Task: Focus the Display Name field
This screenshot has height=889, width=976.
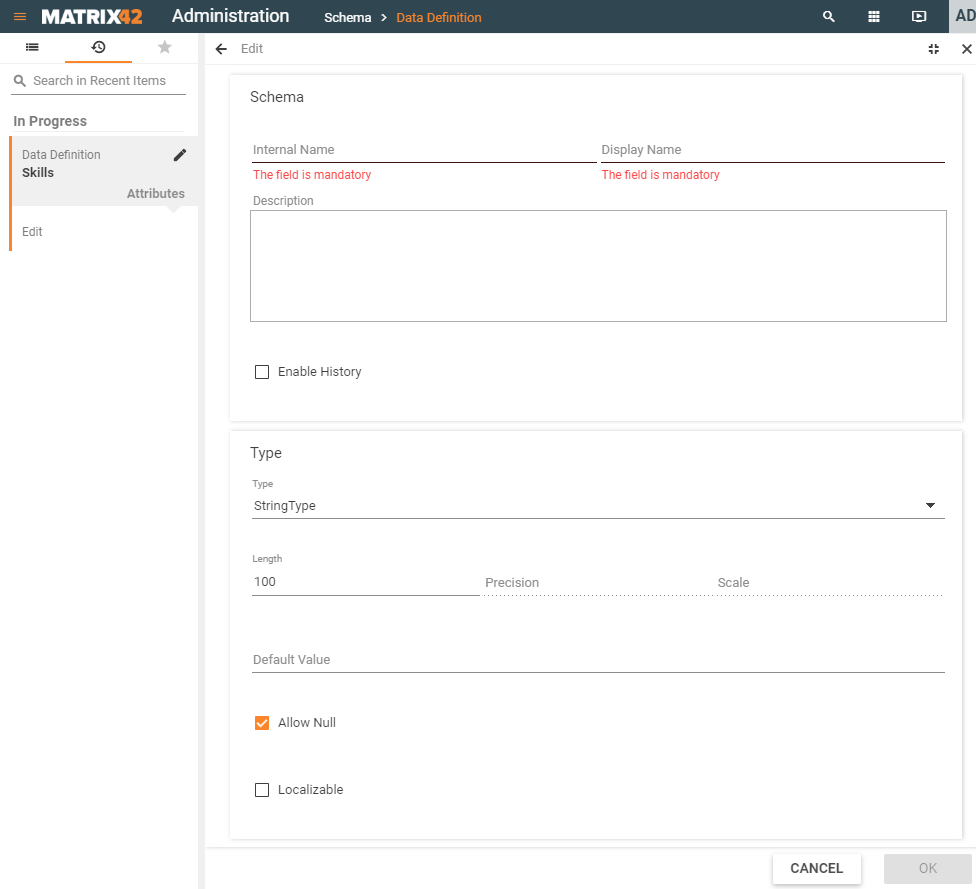Action: click(x=771, y=150)
